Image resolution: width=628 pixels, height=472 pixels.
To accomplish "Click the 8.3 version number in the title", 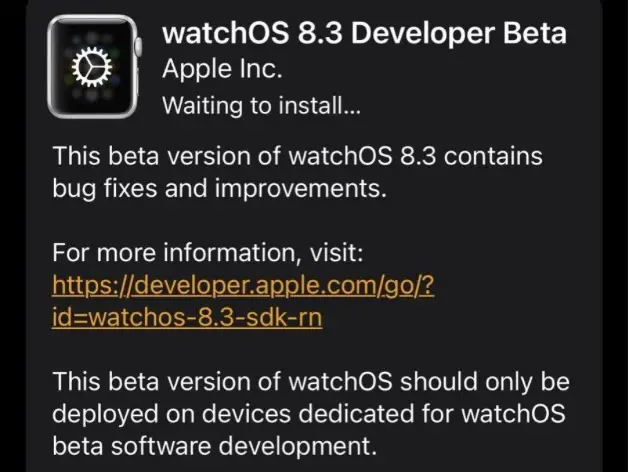I will click(x=320, y=33).
